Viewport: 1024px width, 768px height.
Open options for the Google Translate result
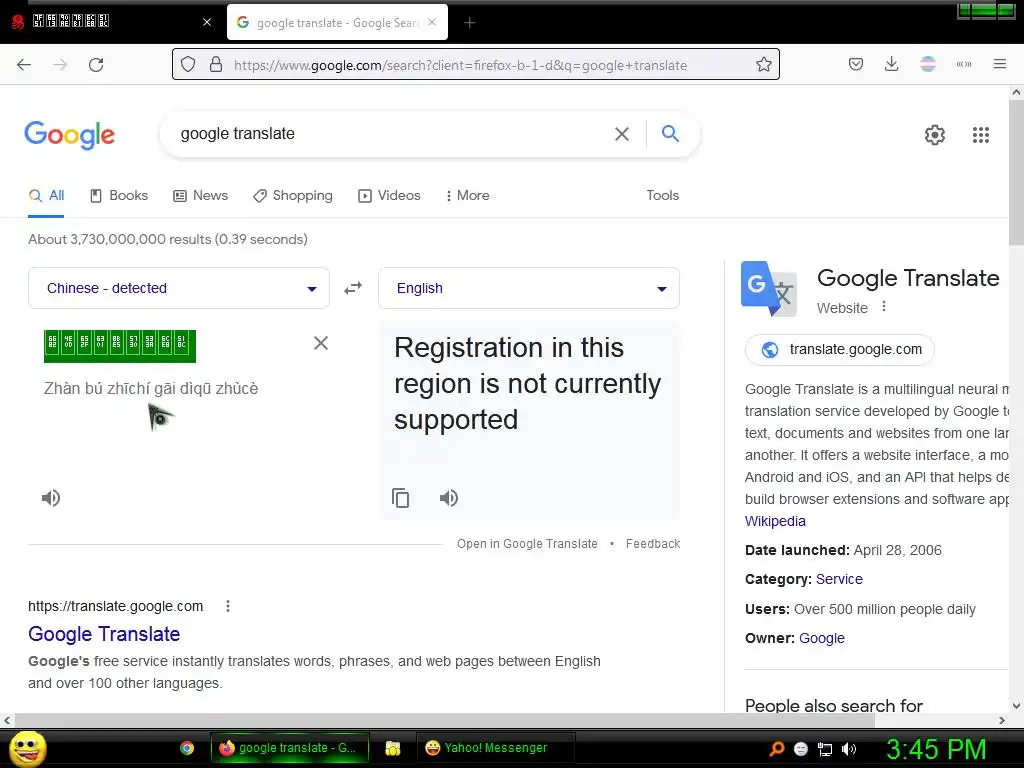click(228, 606)
